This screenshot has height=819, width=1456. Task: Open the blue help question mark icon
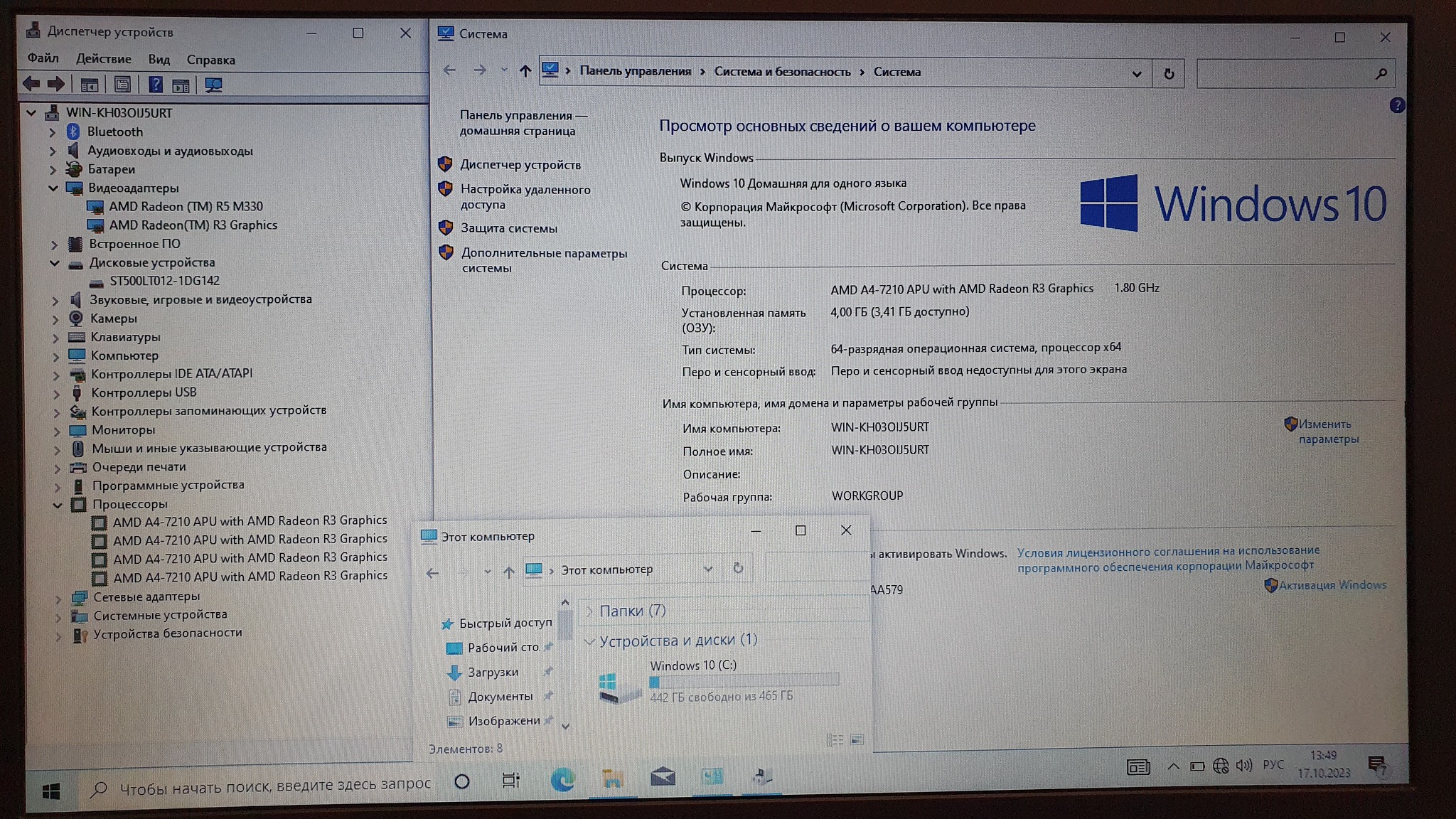[1396, 106]
